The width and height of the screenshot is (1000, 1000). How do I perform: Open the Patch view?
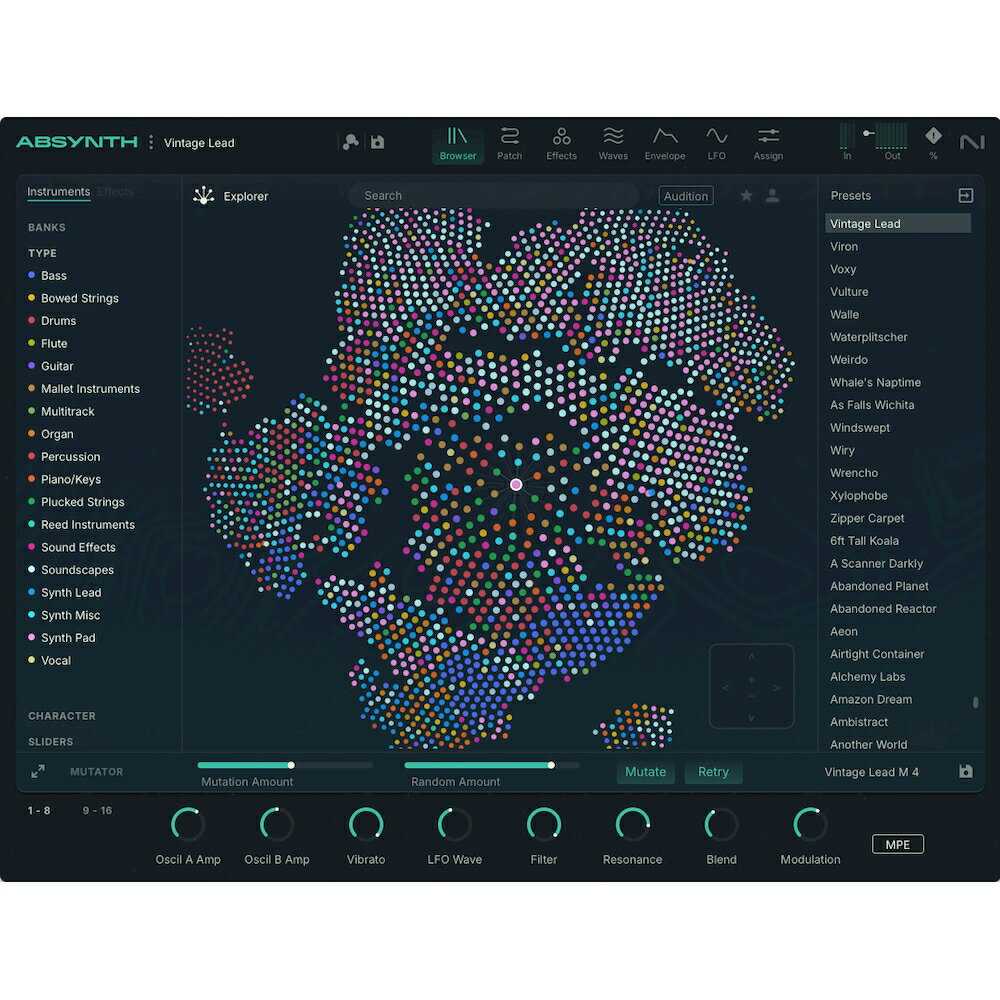pos(509,142)
